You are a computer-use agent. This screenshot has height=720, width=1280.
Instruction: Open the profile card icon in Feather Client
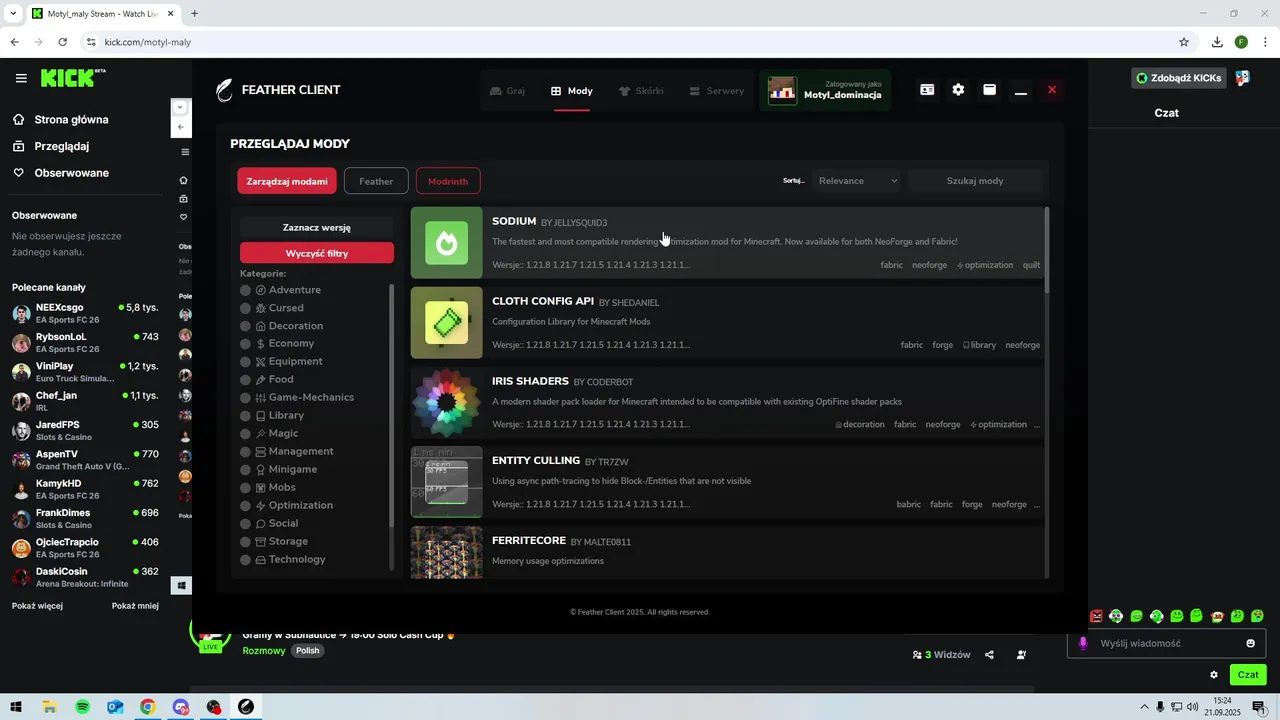(927, 90)
